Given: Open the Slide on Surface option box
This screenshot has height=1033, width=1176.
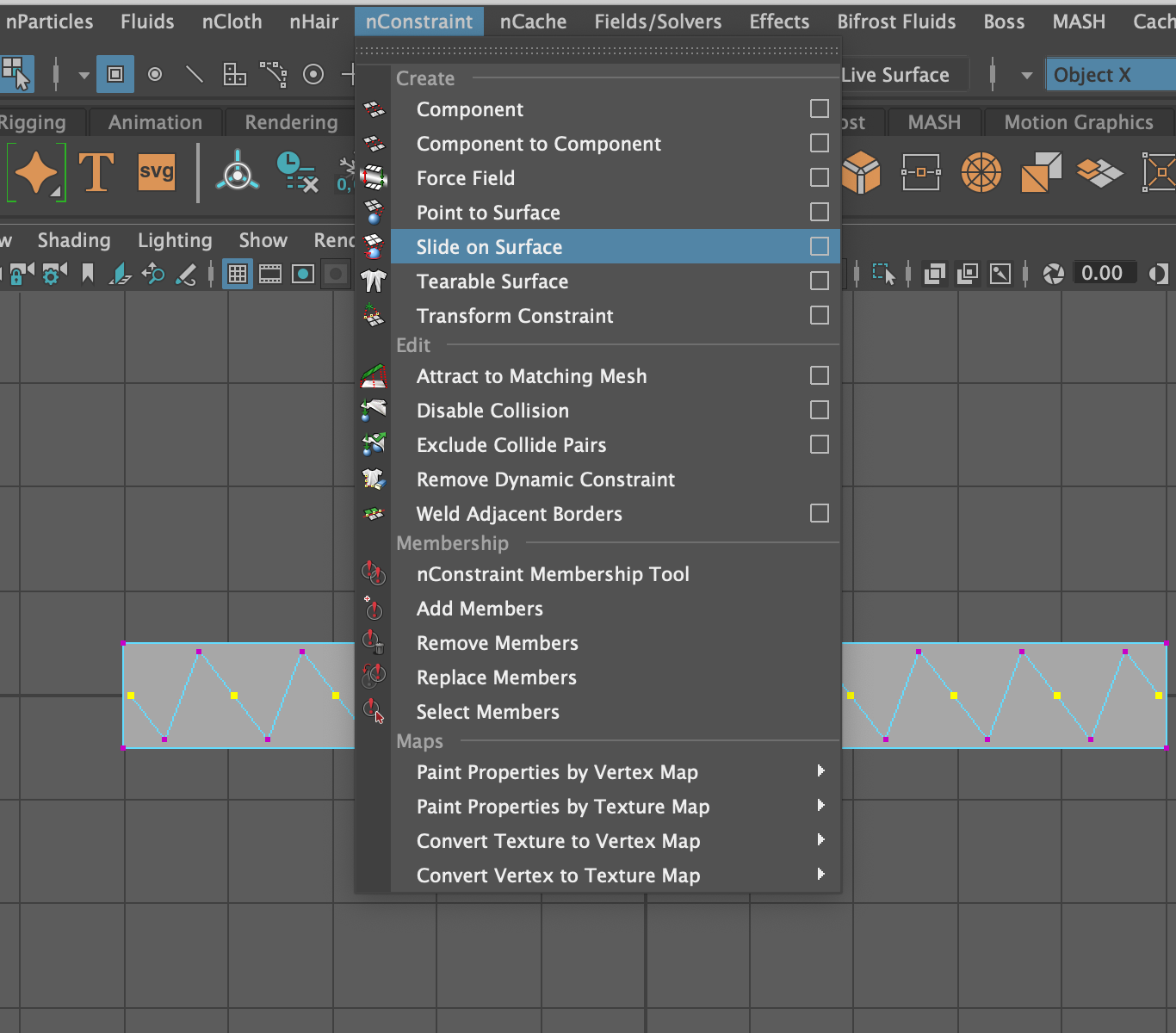Looking at the screenshot, I should point(819,246).
